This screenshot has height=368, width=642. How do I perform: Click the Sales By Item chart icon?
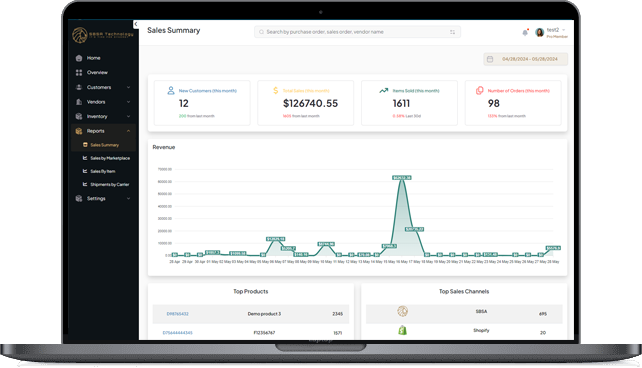[85, 171]
